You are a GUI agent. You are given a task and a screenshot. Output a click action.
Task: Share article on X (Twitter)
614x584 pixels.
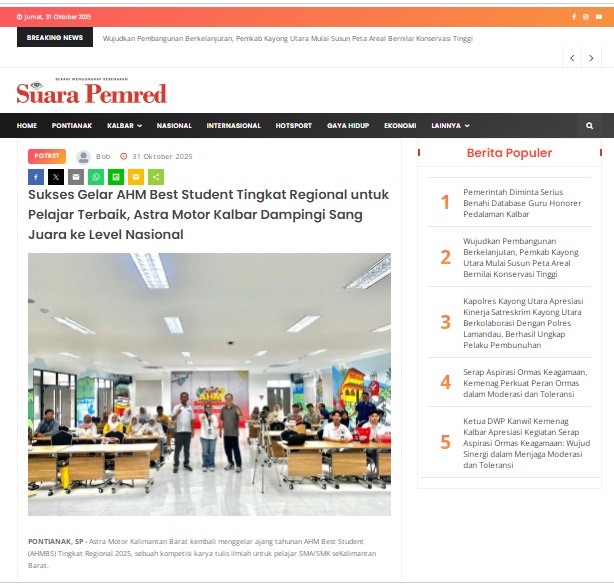click(x=56, y=177)
